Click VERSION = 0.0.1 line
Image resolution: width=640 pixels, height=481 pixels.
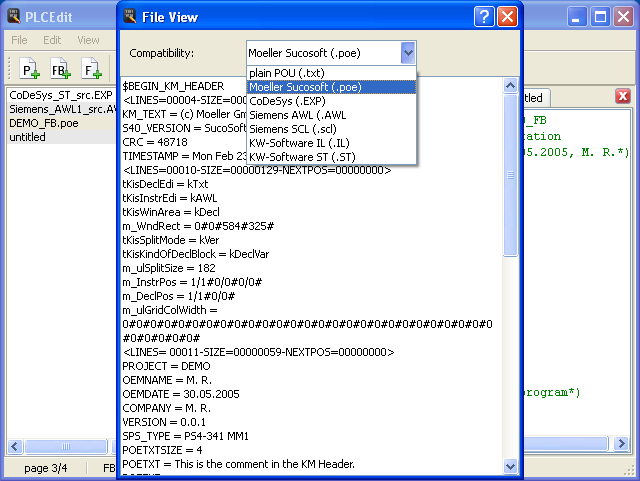coord(164,422)
